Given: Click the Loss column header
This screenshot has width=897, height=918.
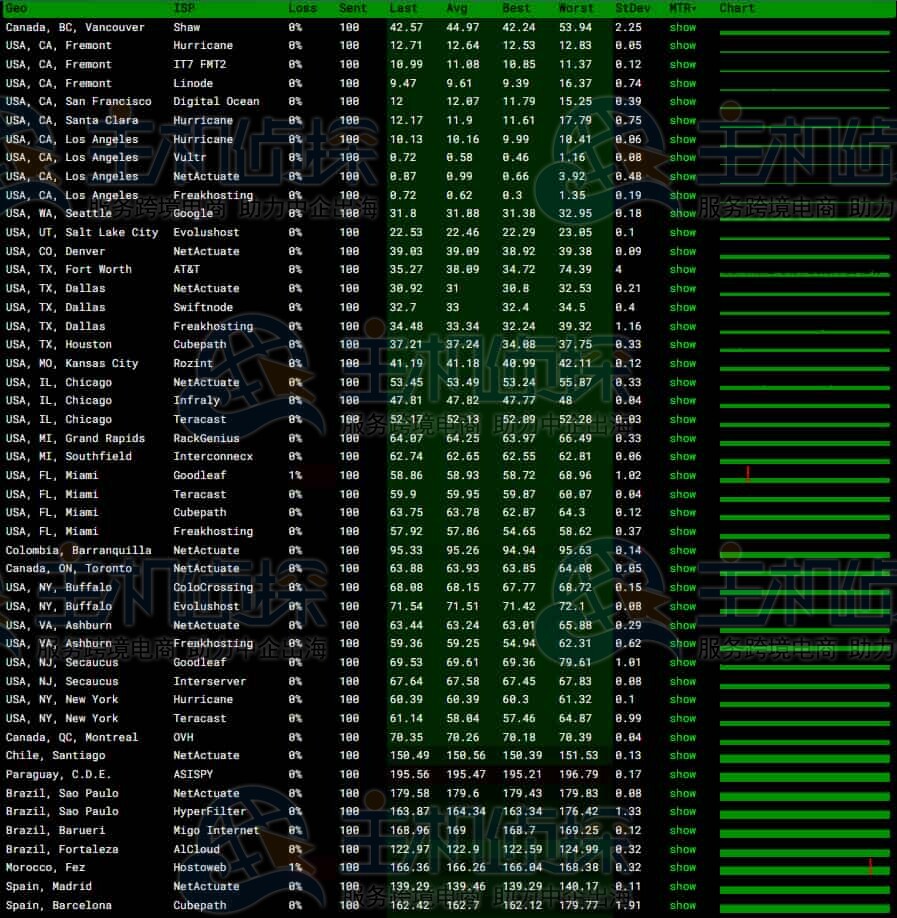Looking at the screenshot, I should [x=302, y=8].
